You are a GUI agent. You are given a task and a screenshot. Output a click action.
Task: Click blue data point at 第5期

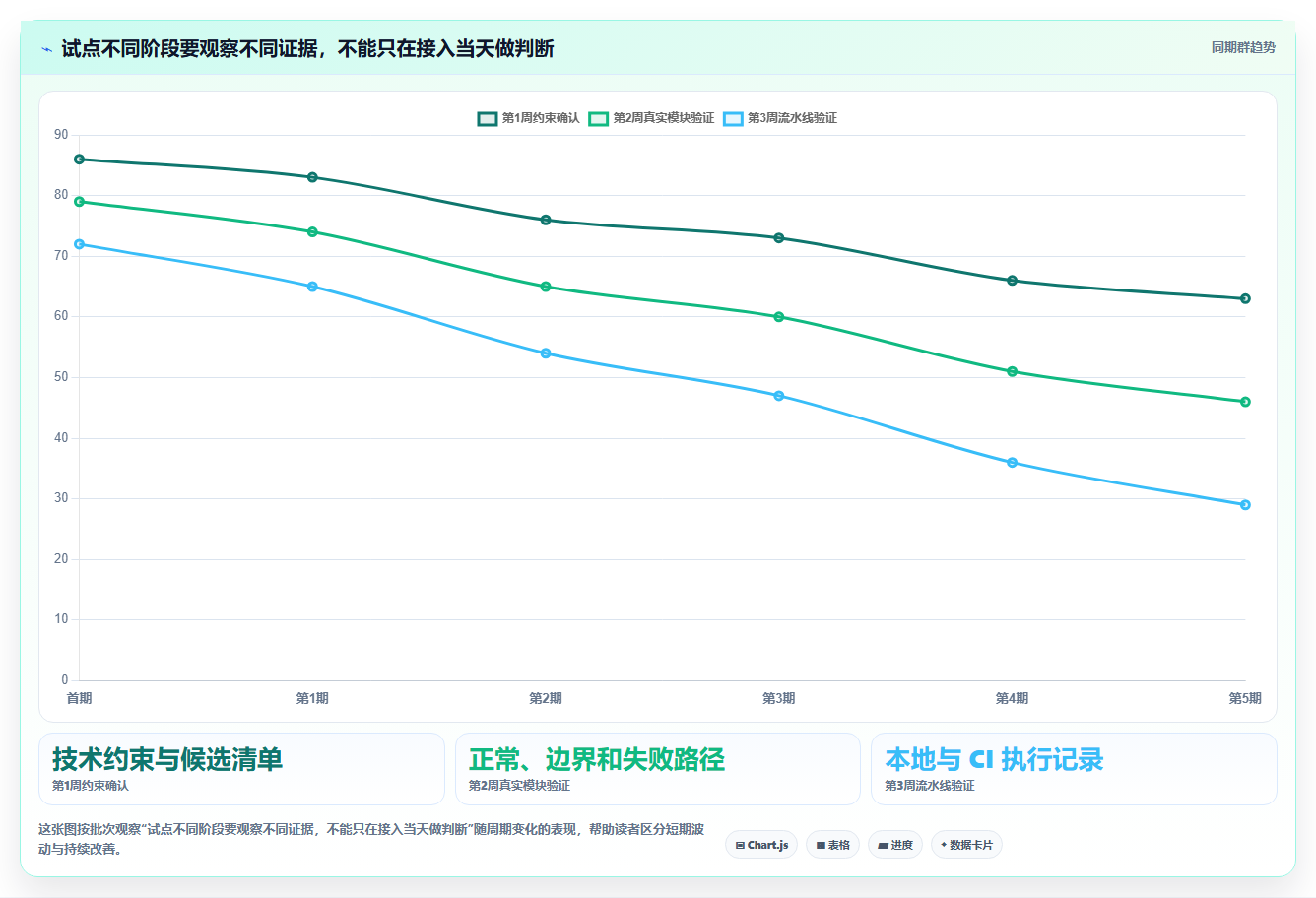pos(1245,505)
